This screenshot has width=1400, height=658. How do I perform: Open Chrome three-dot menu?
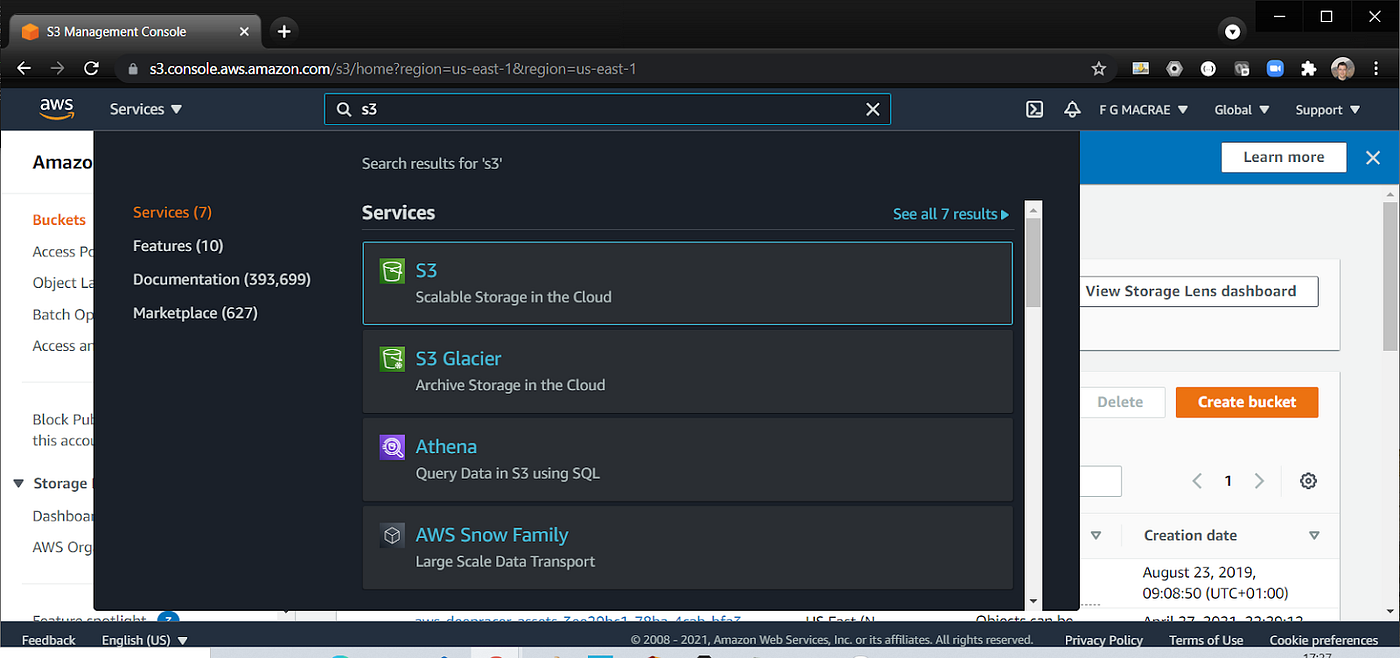1377,68
